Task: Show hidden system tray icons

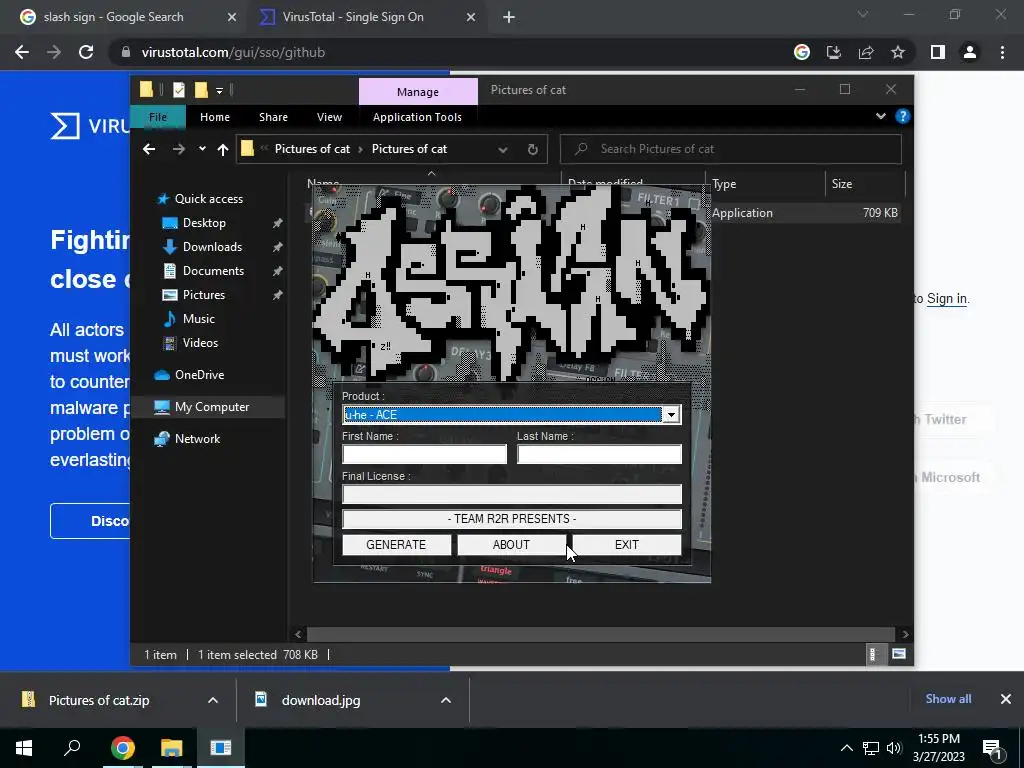Action: 846,748
